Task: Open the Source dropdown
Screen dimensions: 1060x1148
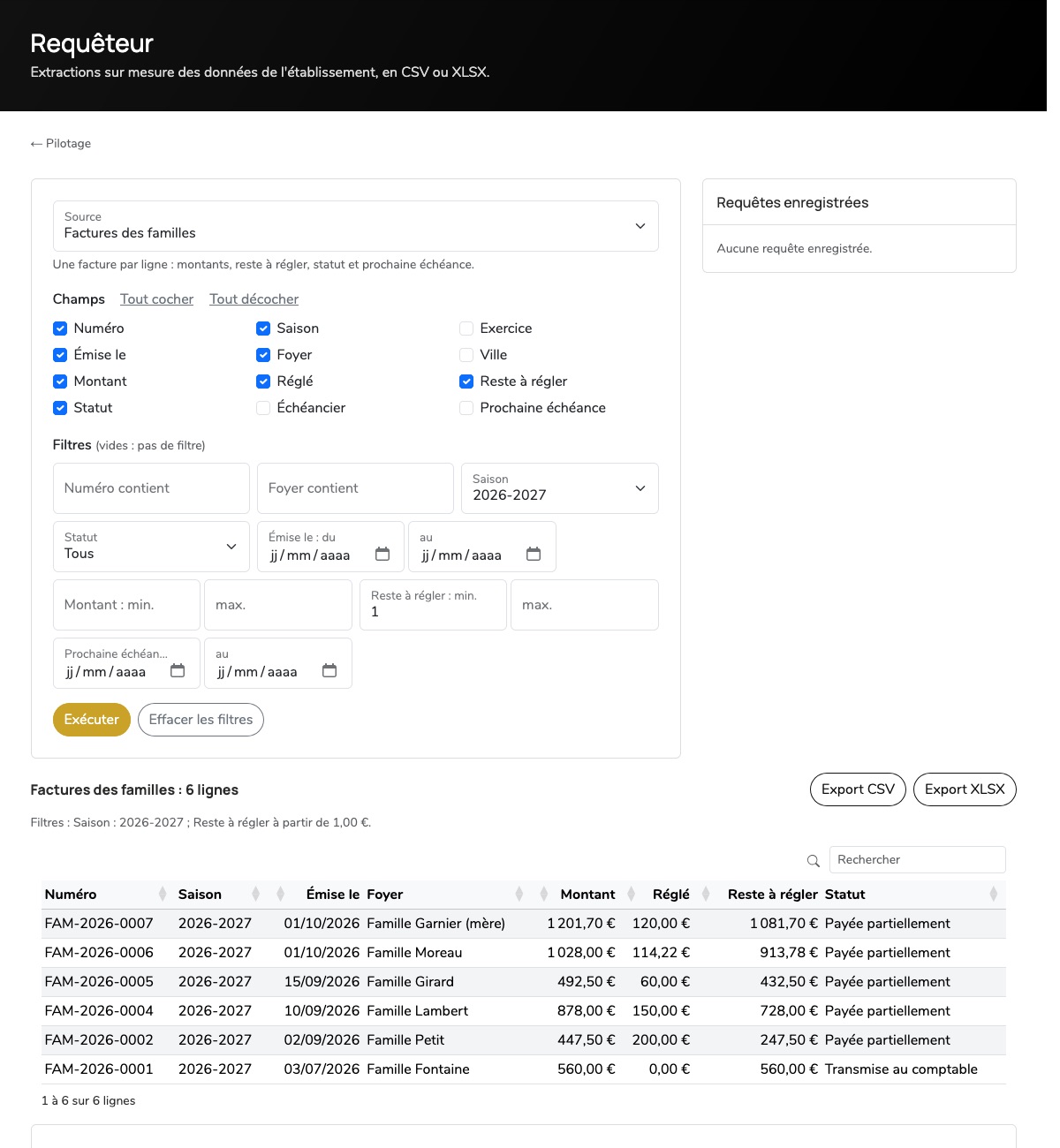Action: click(x=356, y=226)
